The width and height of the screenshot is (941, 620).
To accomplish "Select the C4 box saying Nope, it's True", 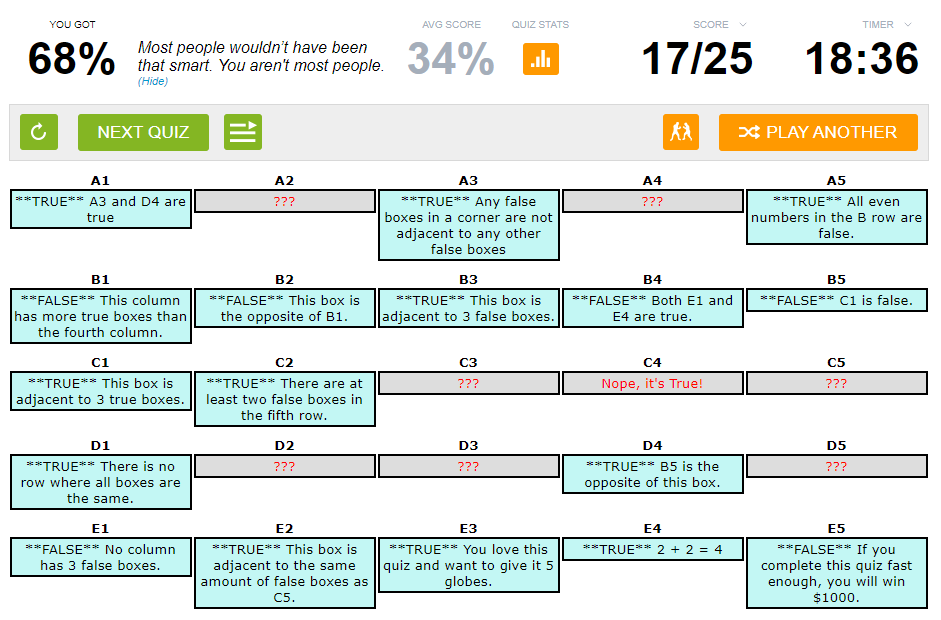I will (652, 383).
